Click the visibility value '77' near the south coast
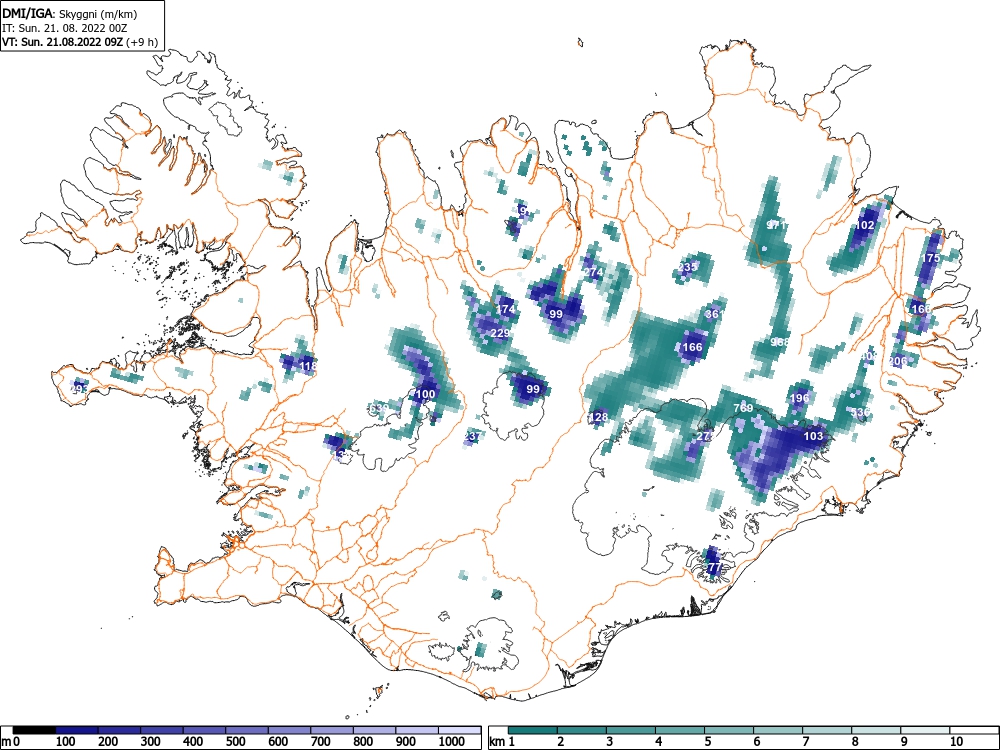Viewport: 1000px width, 750px height. point(714,568)
